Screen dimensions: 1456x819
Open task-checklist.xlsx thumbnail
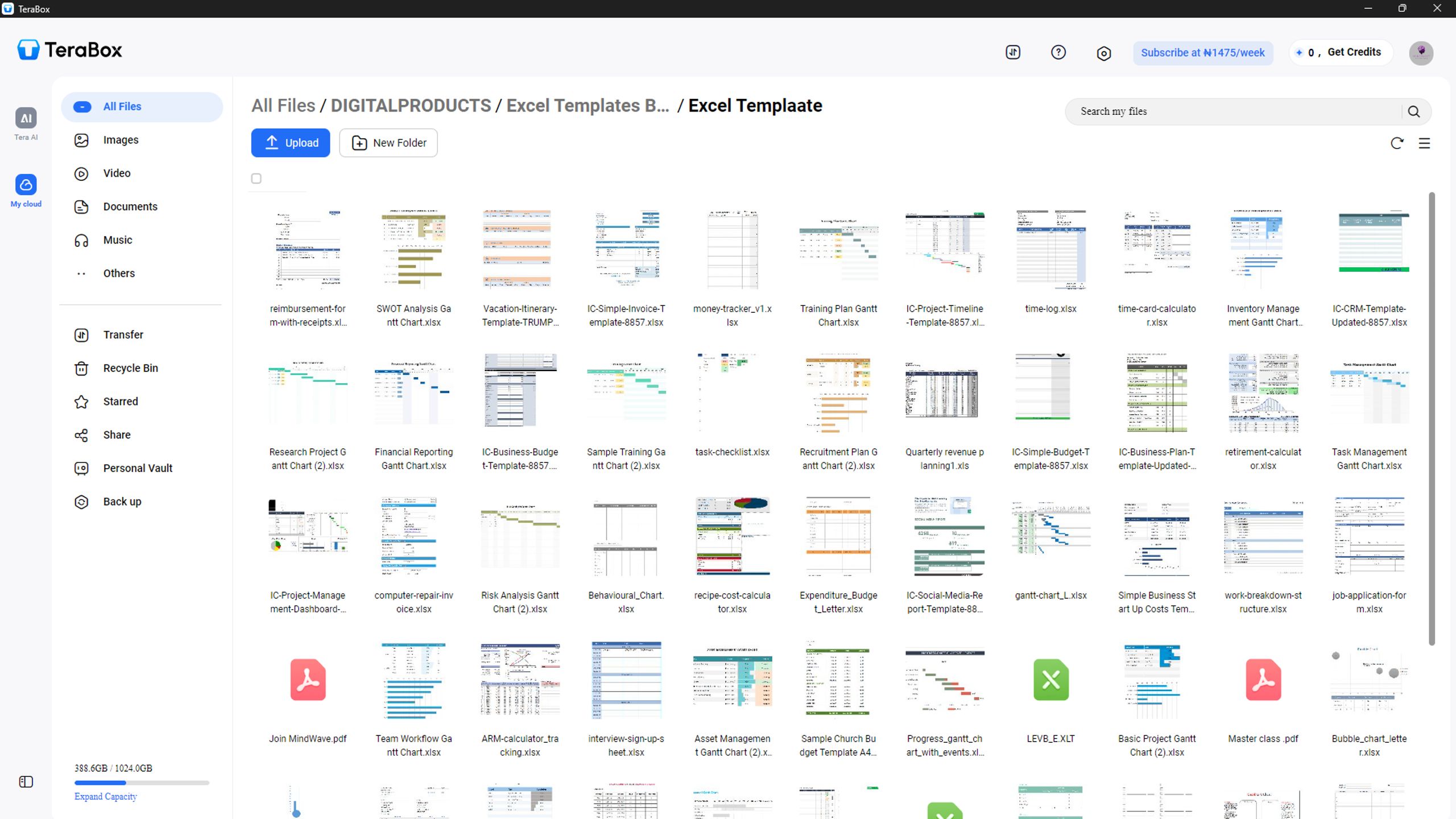click(732, 392)
